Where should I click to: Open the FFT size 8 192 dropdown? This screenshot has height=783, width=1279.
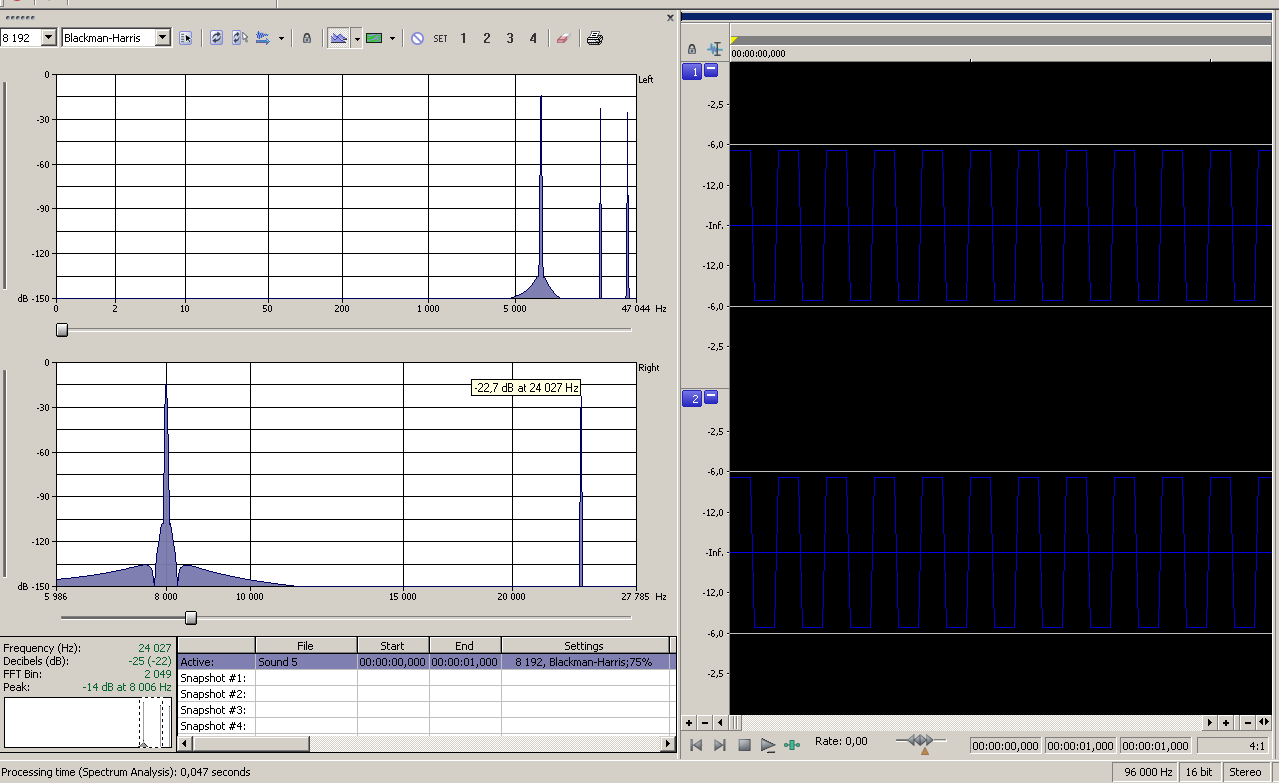[48, 38]
